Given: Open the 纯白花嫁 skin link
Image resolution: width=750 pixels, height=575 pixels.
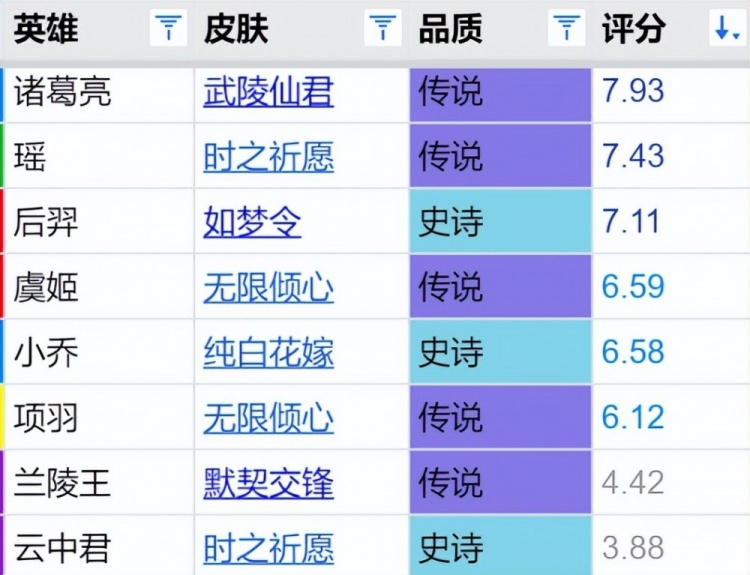Looking at the screenshot, I should (268, 353).
